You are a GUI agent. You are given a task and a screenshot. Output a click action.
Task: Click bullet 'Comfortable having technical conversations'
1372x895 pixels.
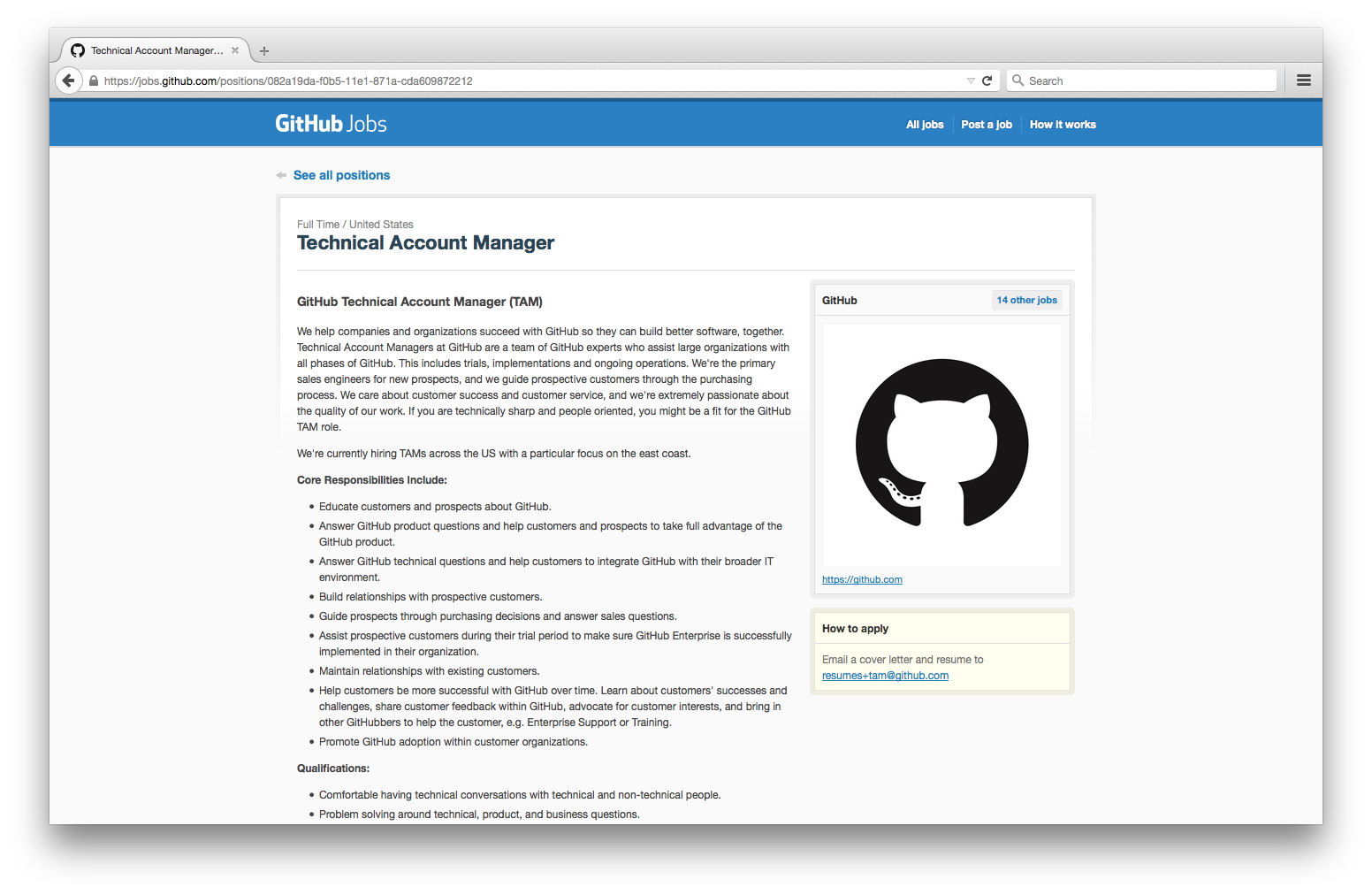coord(520,795)
